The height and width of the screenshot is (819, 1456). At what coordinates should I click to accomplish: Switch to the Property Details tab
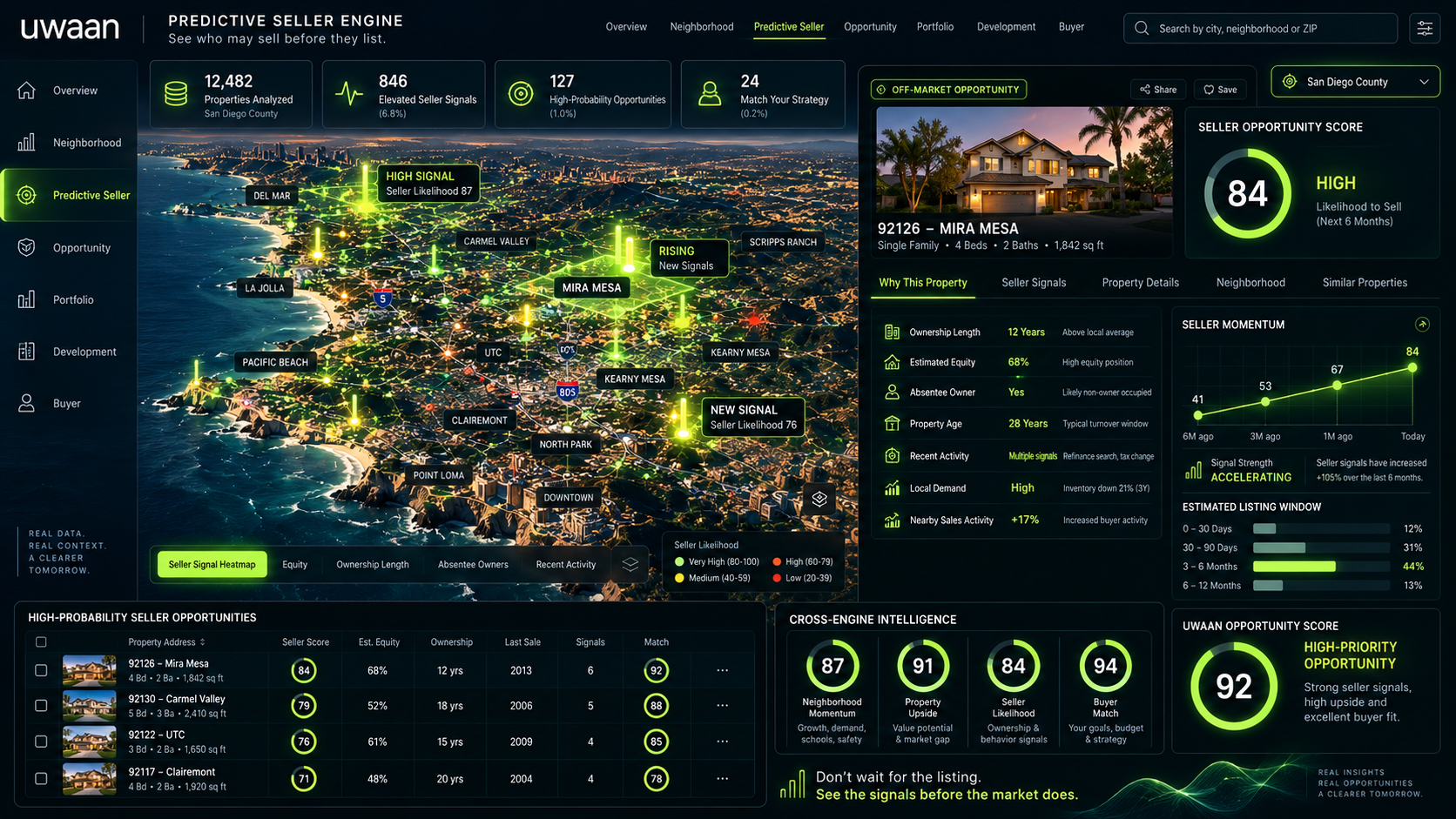(1140, 283)
